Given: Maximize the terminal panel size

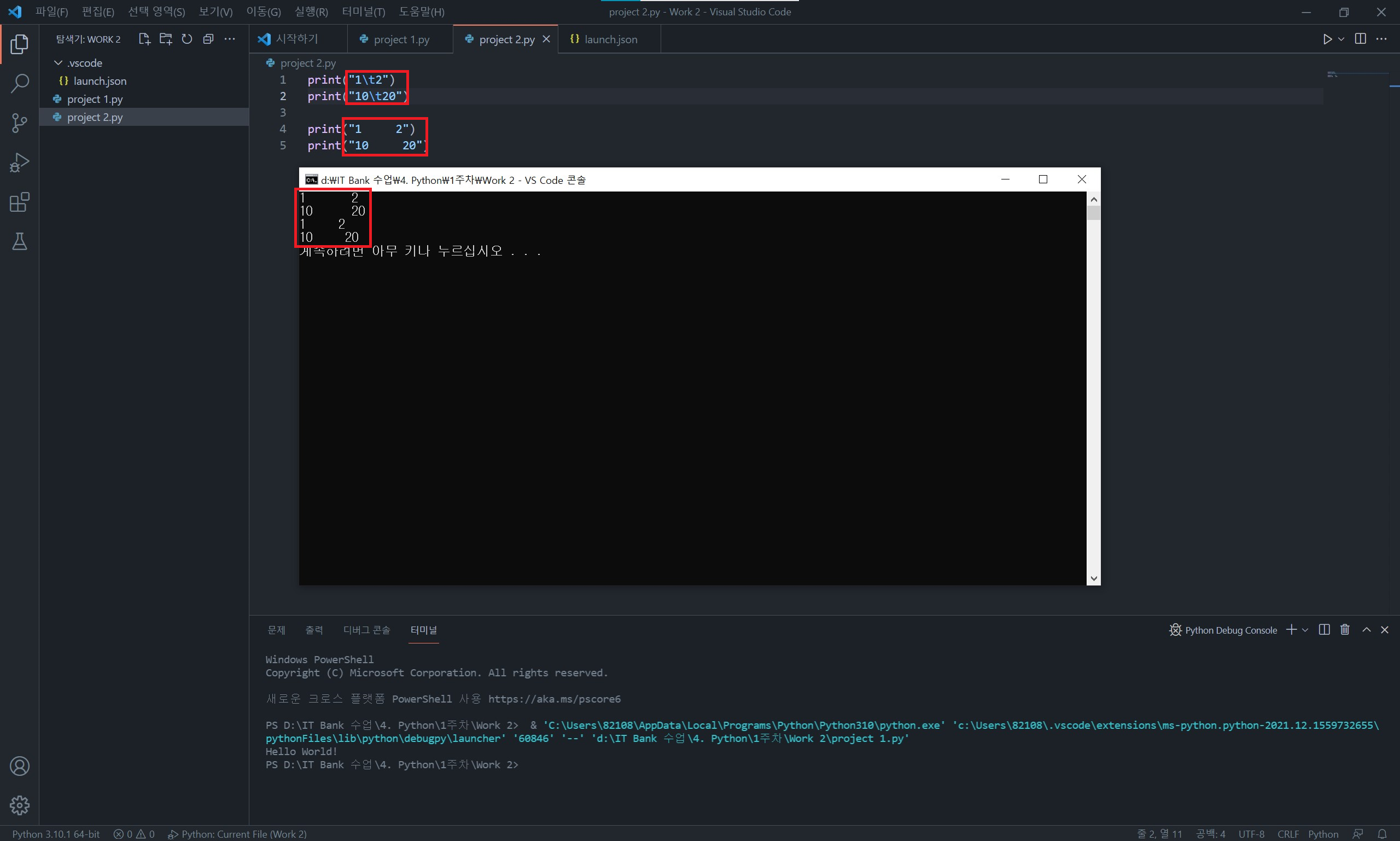Looking at the screenshot, I should [x=1366, y=630].
